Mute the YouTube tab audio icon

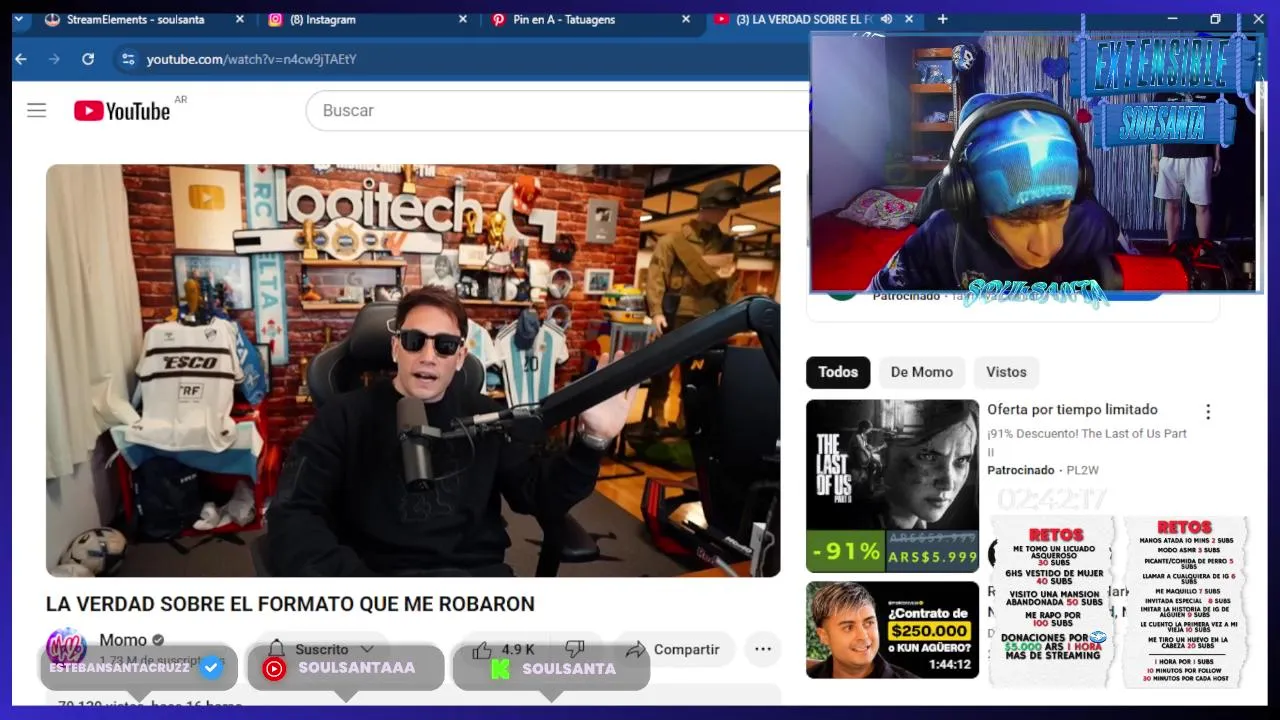click(887, 19)
